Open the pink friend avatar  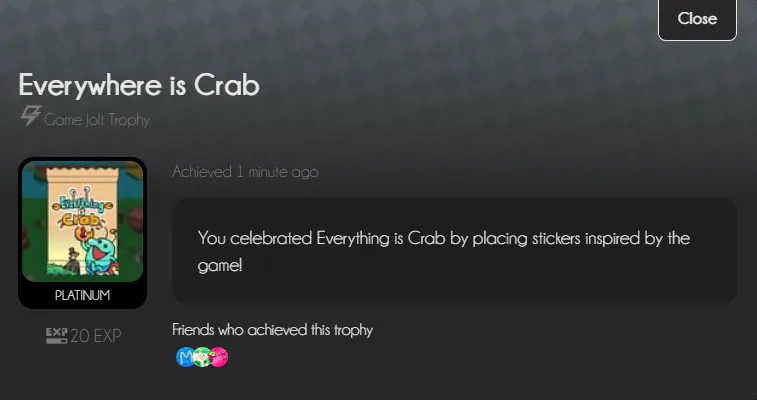point(218,356)
